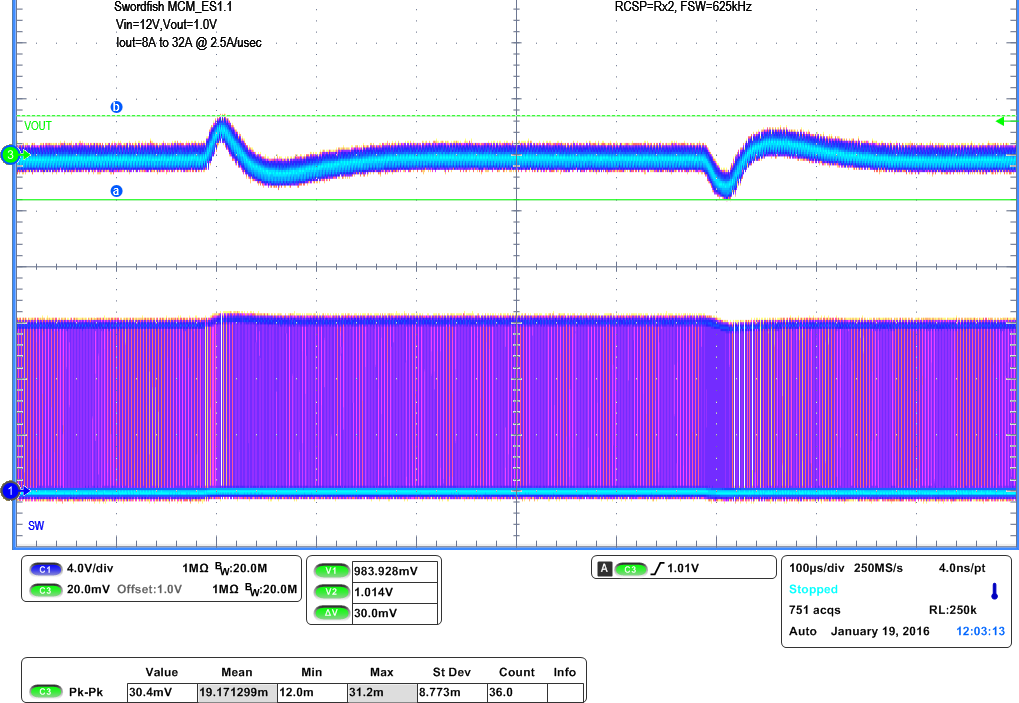Open the Auto trigger mode selector
The height and width of the screenshot is (703, 1019).
tap(805, 631)
